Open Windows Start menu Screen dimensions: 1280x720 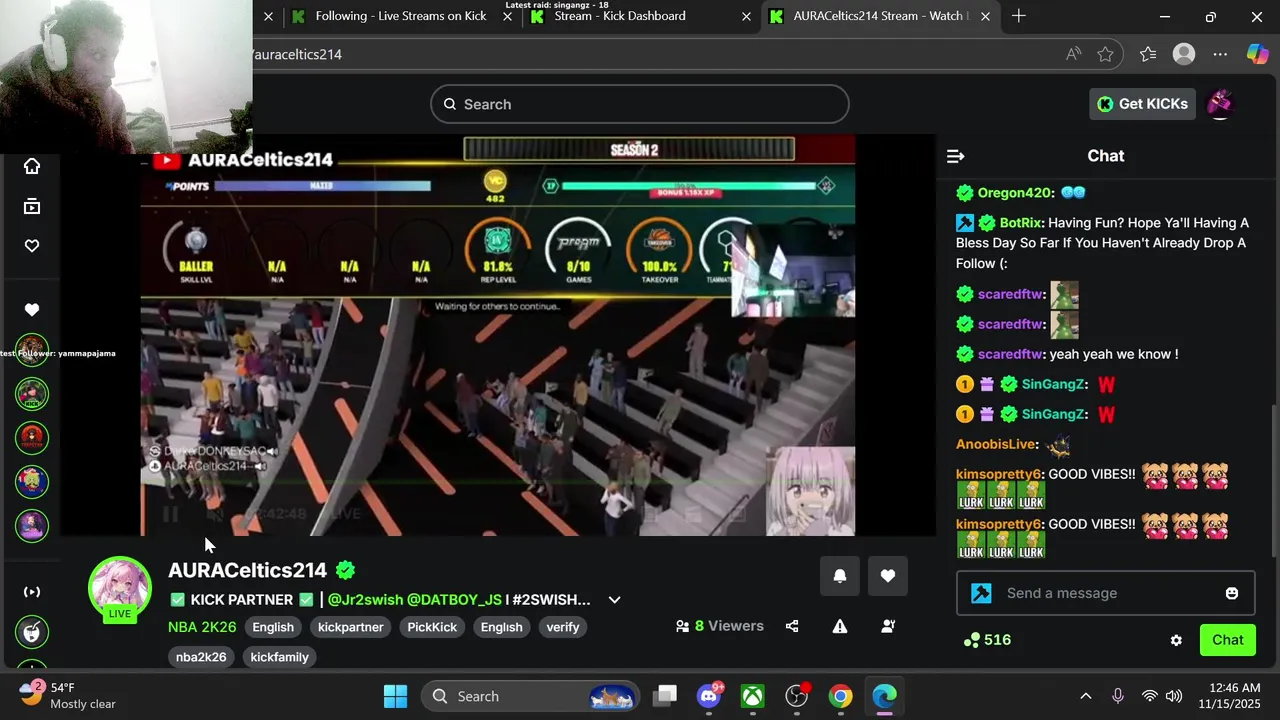395,696
